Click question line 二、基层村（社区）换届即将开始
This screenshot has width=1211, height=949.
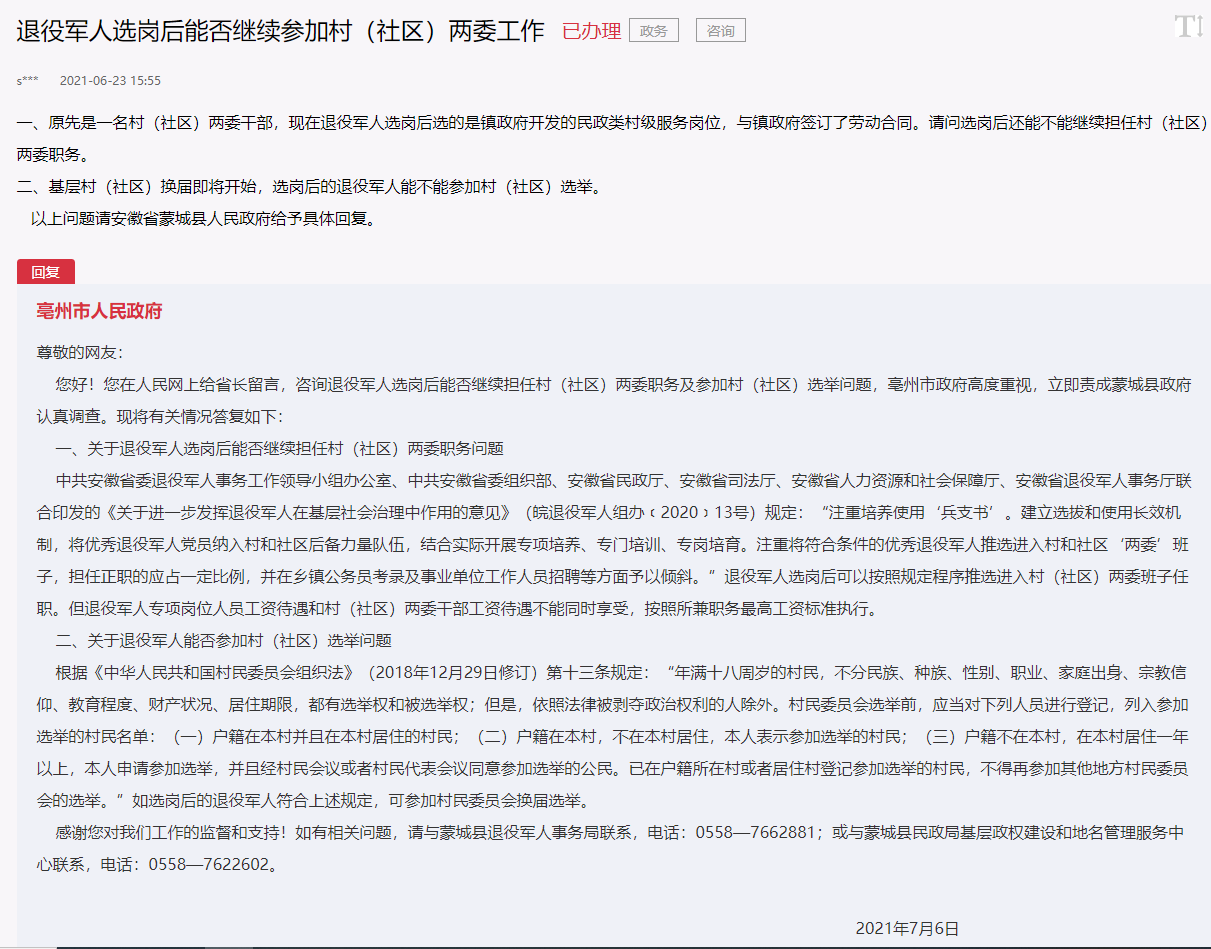(x=309, y=187)
